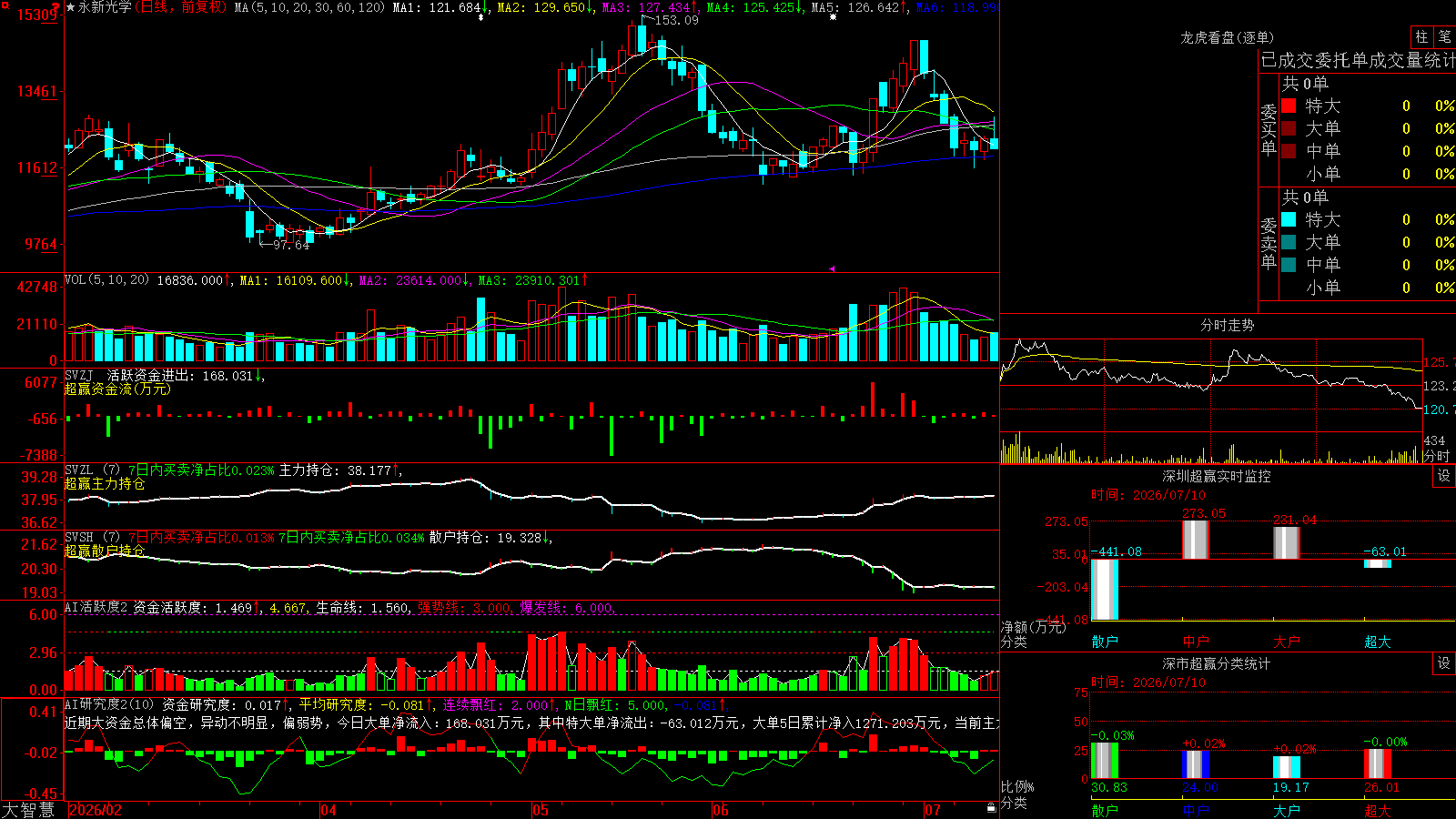The width and height of the screenshot is (1456, 819).
Task: Click the 13461 price axis label
Action: pos(36,91)
